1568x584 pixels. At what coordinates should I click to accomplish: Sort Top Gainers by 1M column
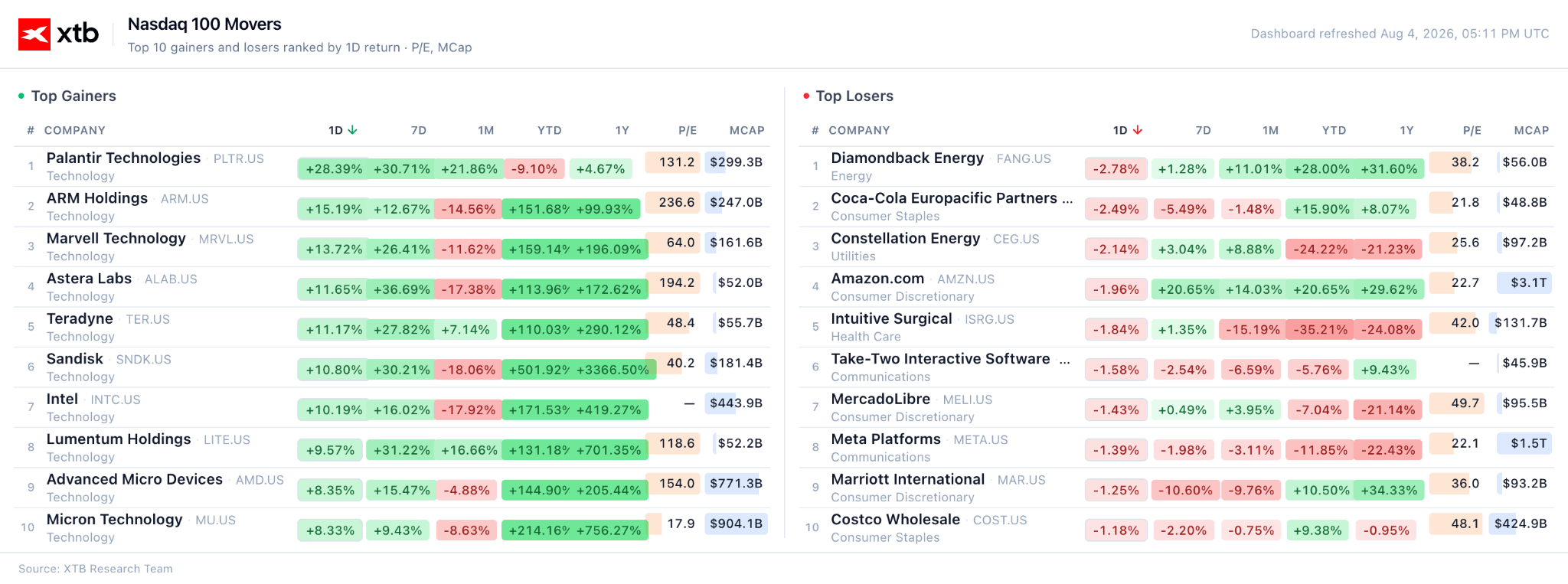point(486,130)
